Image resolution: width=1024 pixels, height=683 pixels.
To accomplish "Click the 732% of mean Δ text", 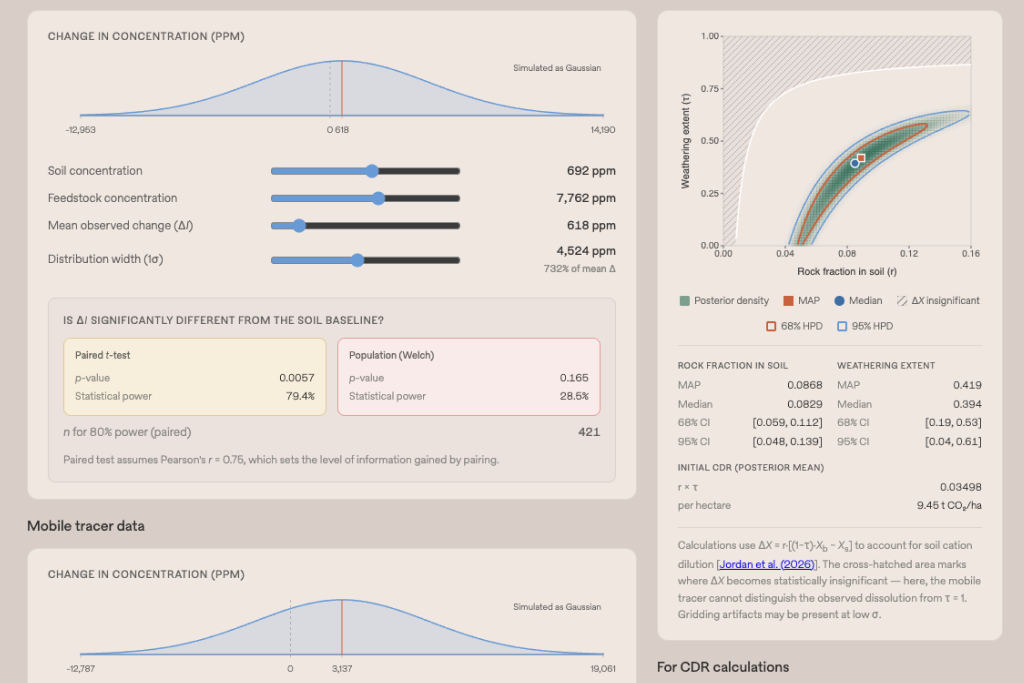I will pyautogui.click(x=579, y=268).
